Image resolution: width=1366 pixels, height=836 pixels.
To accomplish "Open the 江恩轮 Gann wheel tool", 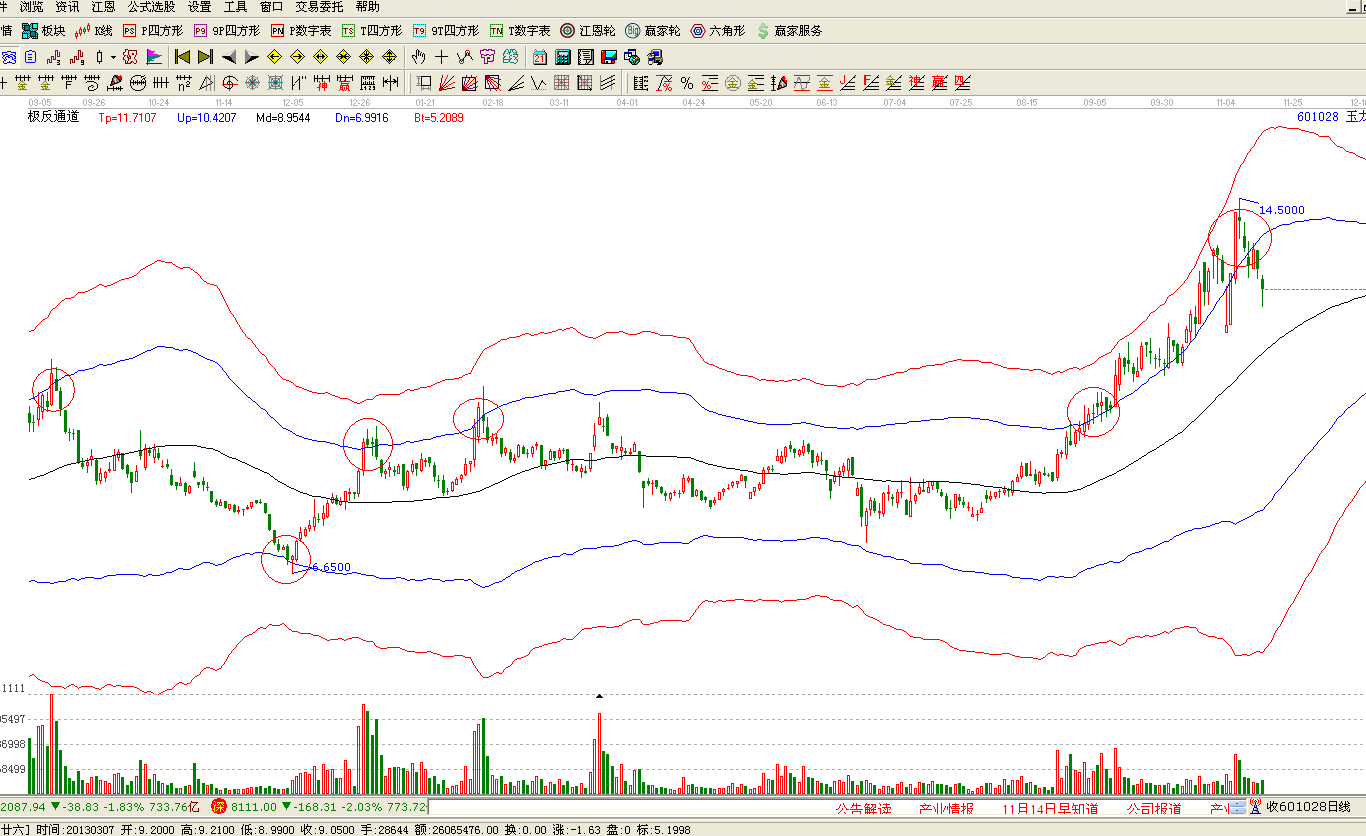I will [587, 31].
